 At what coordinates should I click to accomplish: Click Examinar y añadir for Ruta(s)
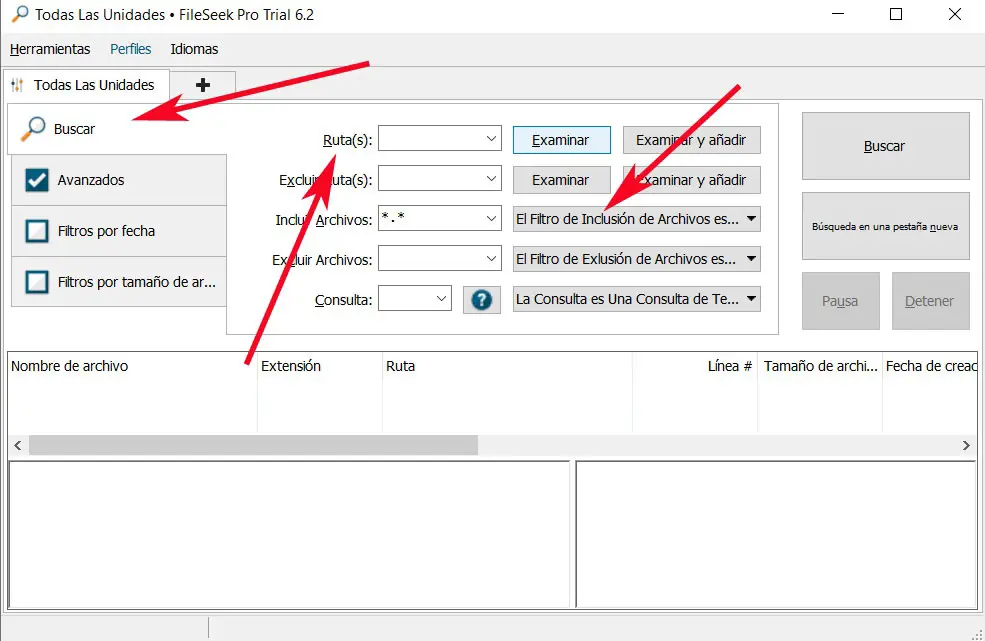(692, 140)
